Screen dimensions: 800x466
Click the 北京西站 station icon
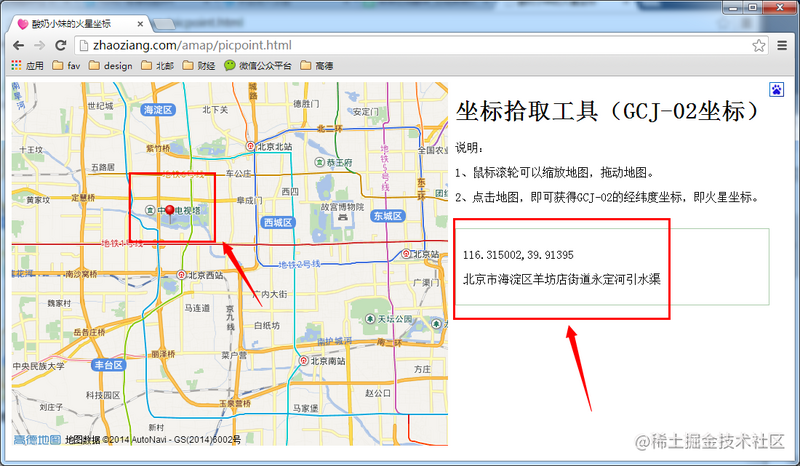[x=181, y=275]
